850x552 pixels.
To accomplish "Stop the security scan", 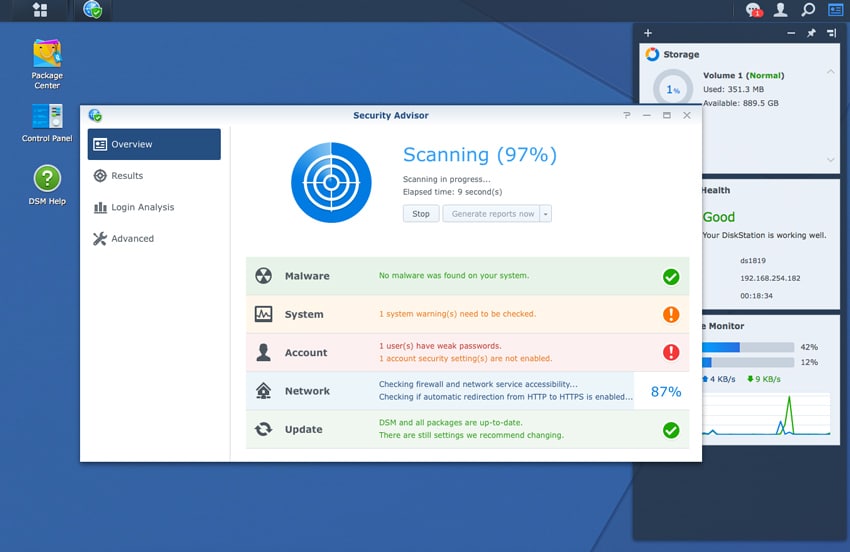I will click(x=421, y=214).
